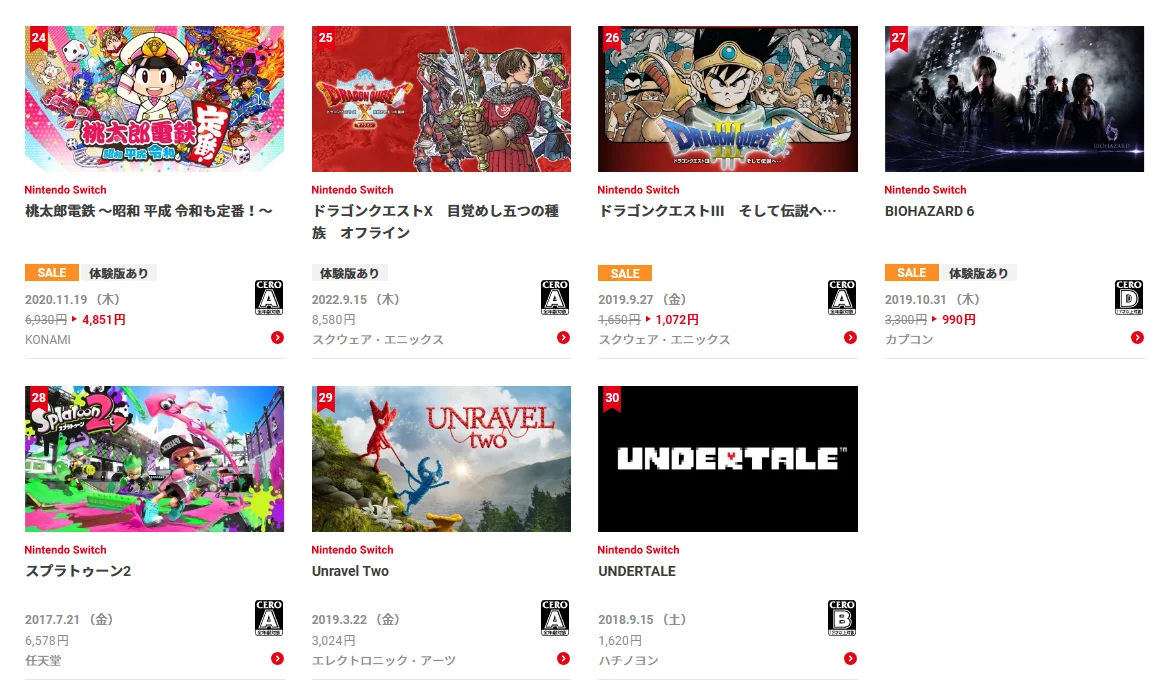Click the SALE badge on BIOHAZARD 6
Viewport: 1169px width, 690px height.
pos(912,273)
